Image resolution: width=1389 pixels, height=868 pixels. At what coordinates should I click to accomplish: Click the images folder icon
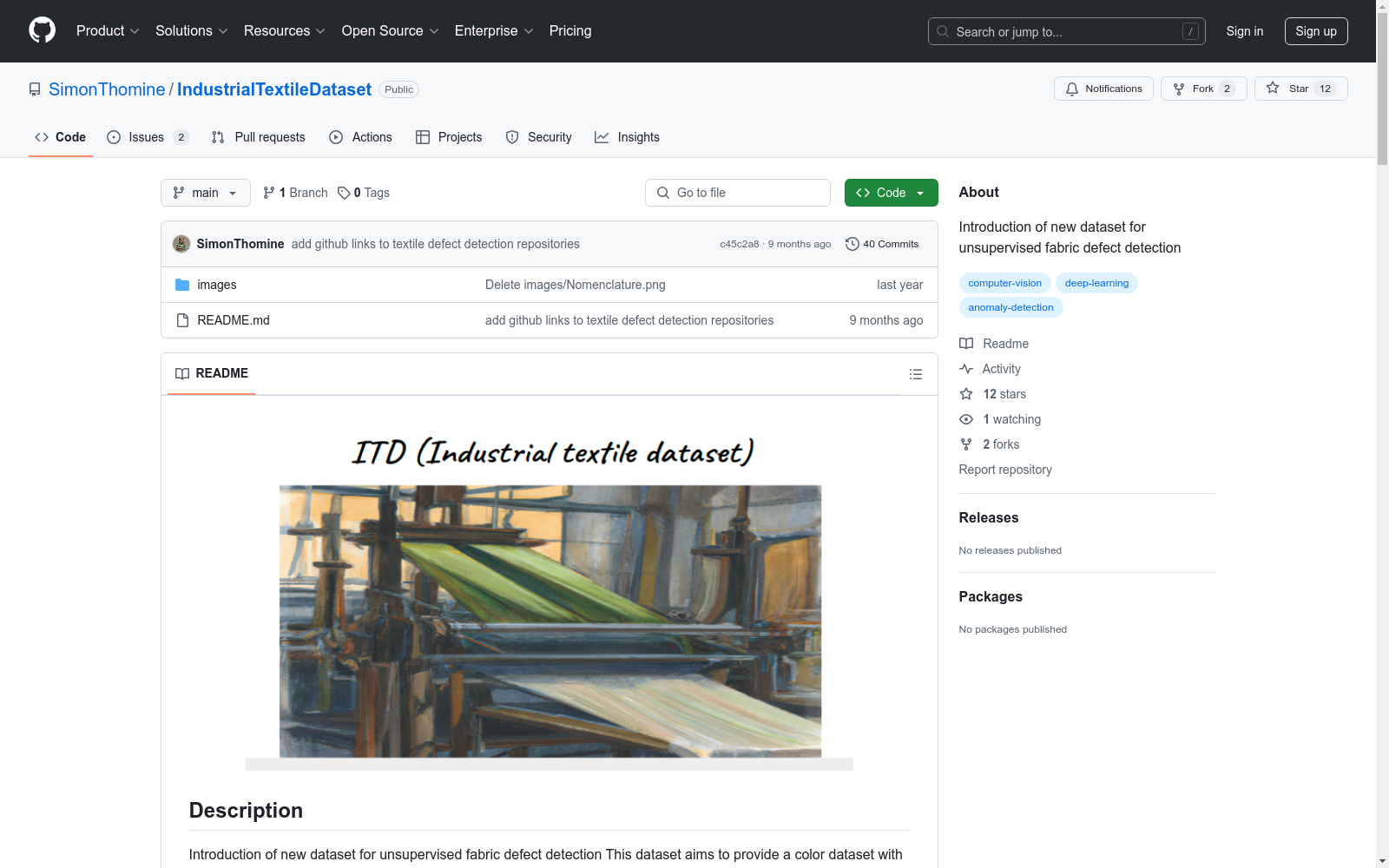[182, 285]
